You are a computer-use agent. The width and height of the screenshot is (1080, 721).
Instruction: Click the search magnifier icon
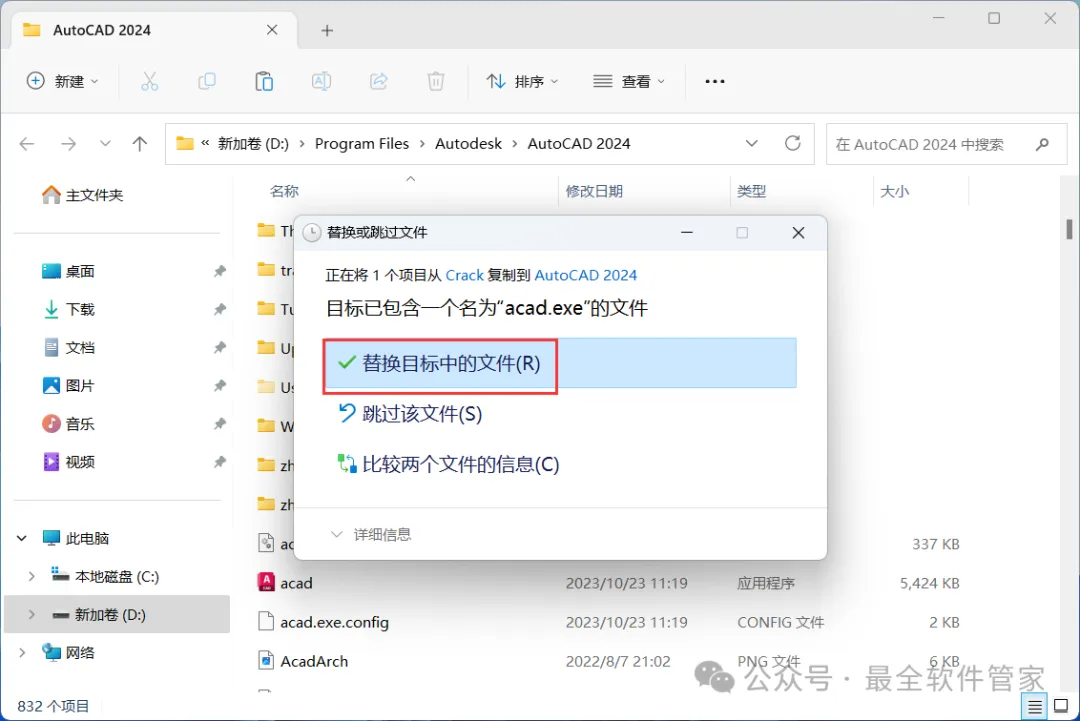(1042, 144)
